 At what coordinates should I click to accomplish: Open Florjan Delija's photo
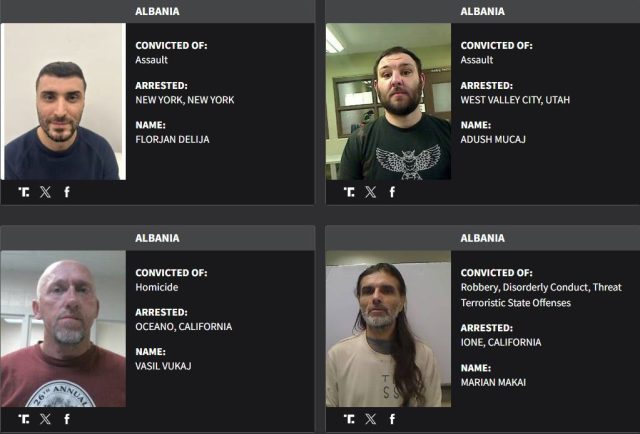click(64, 101)
